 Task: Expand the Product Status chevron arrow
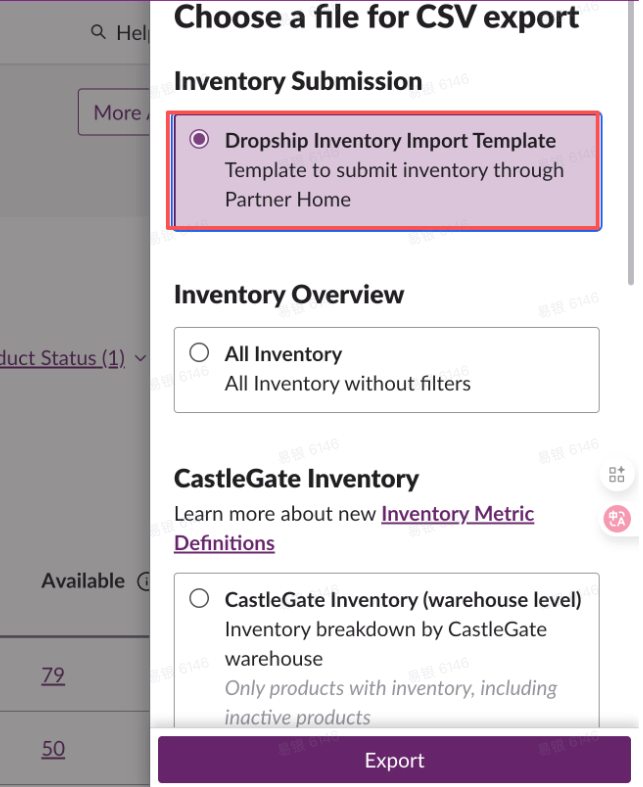coord(140,358)
